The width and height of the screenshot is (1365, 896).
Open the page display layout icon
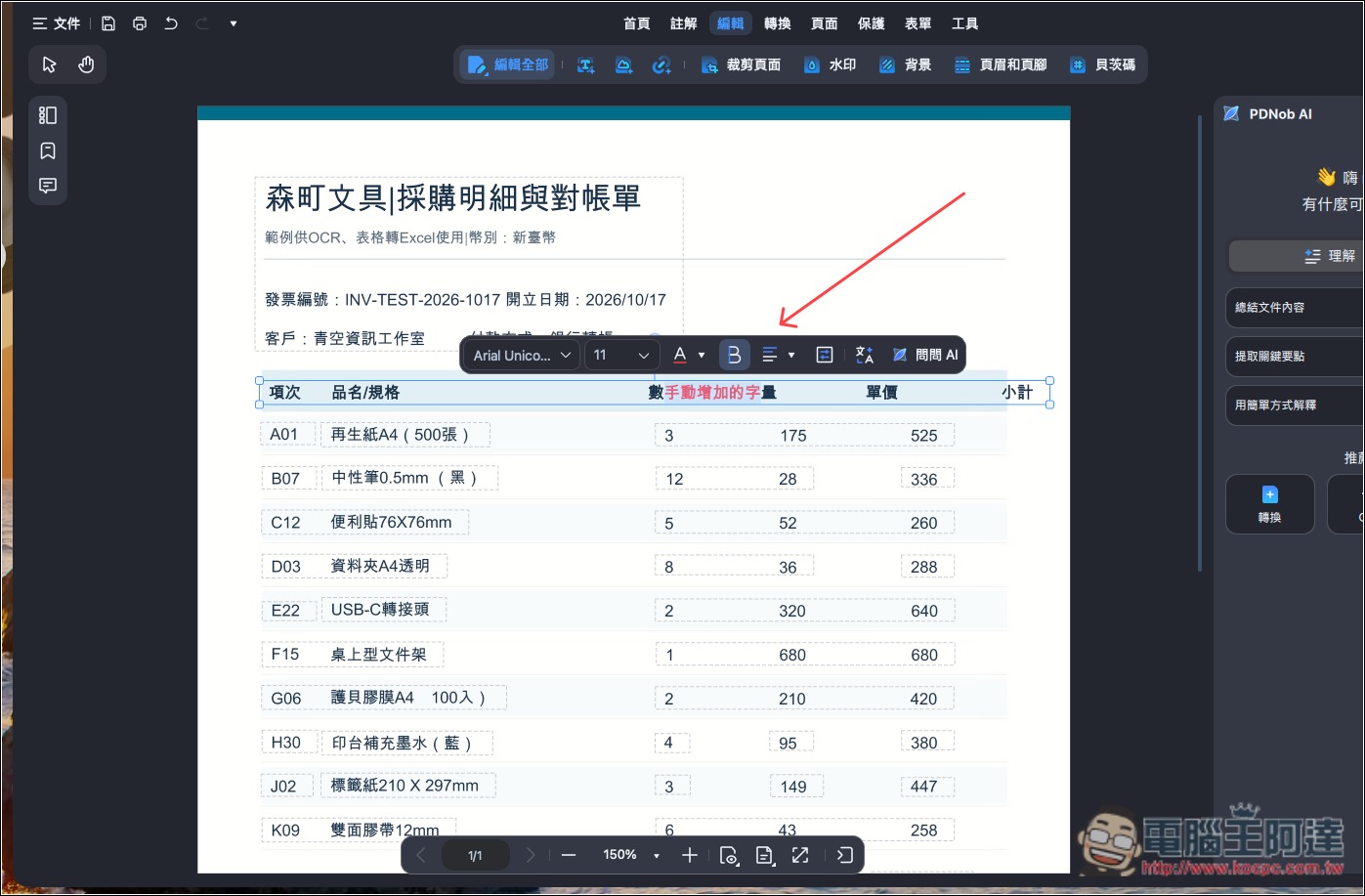point(765,855)
